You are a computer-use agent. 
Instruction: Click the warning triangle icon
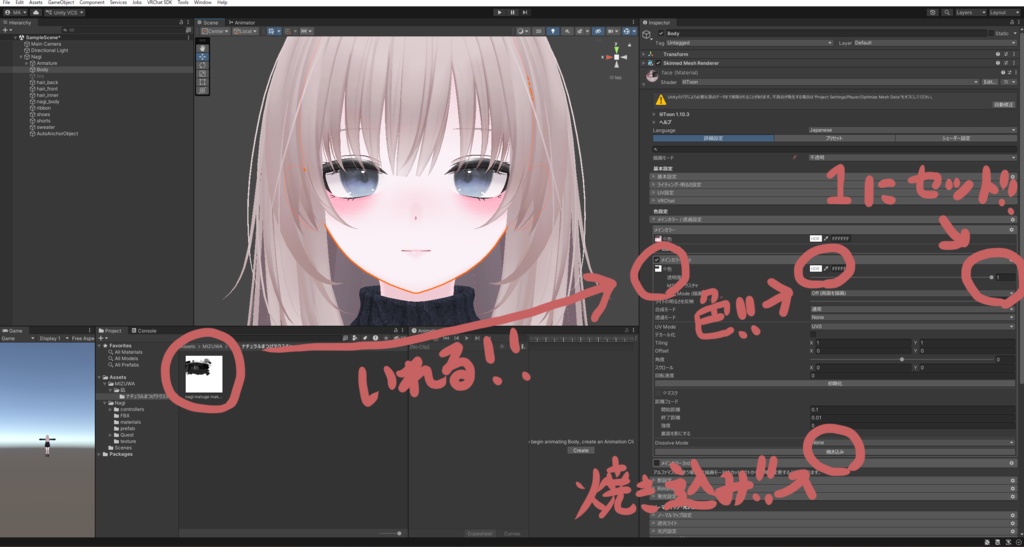tap(661, 100)
